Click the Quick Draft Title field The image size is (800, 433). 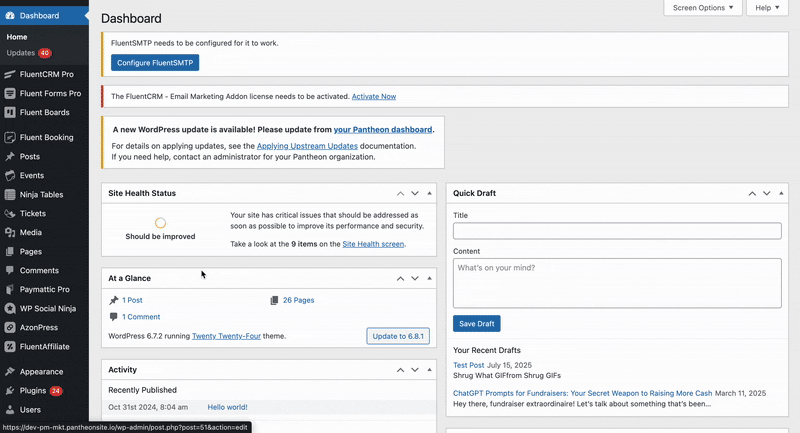(617, 231)
